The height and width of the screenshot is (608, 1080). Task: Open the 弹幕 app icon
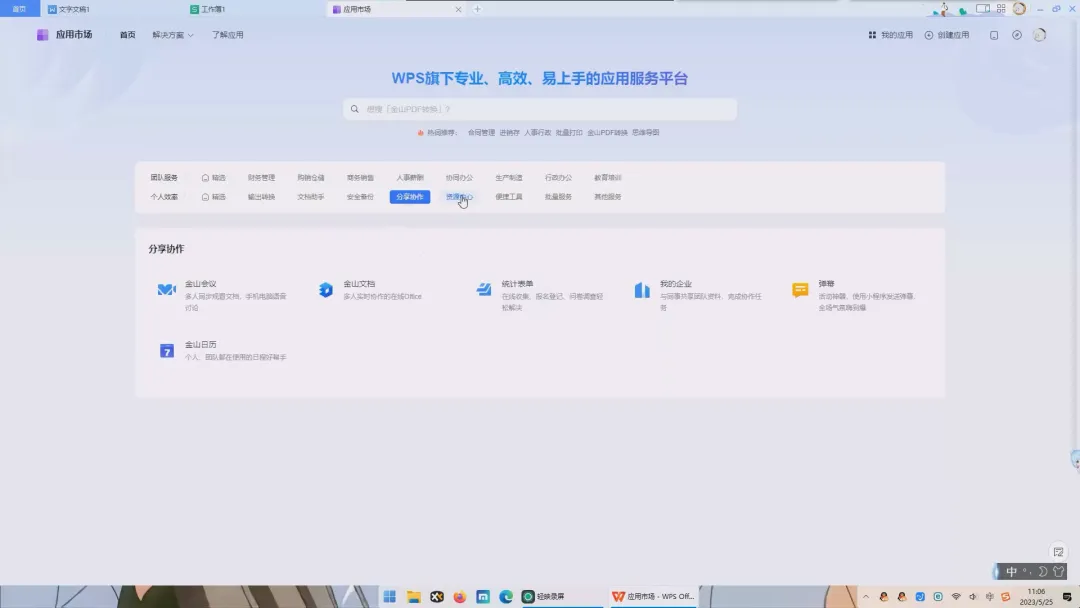800,290
